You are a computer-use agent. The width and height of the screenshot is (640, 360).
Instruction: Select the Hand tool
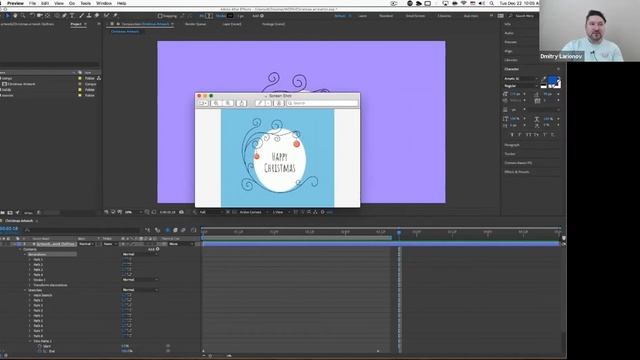tap(15, 16)
